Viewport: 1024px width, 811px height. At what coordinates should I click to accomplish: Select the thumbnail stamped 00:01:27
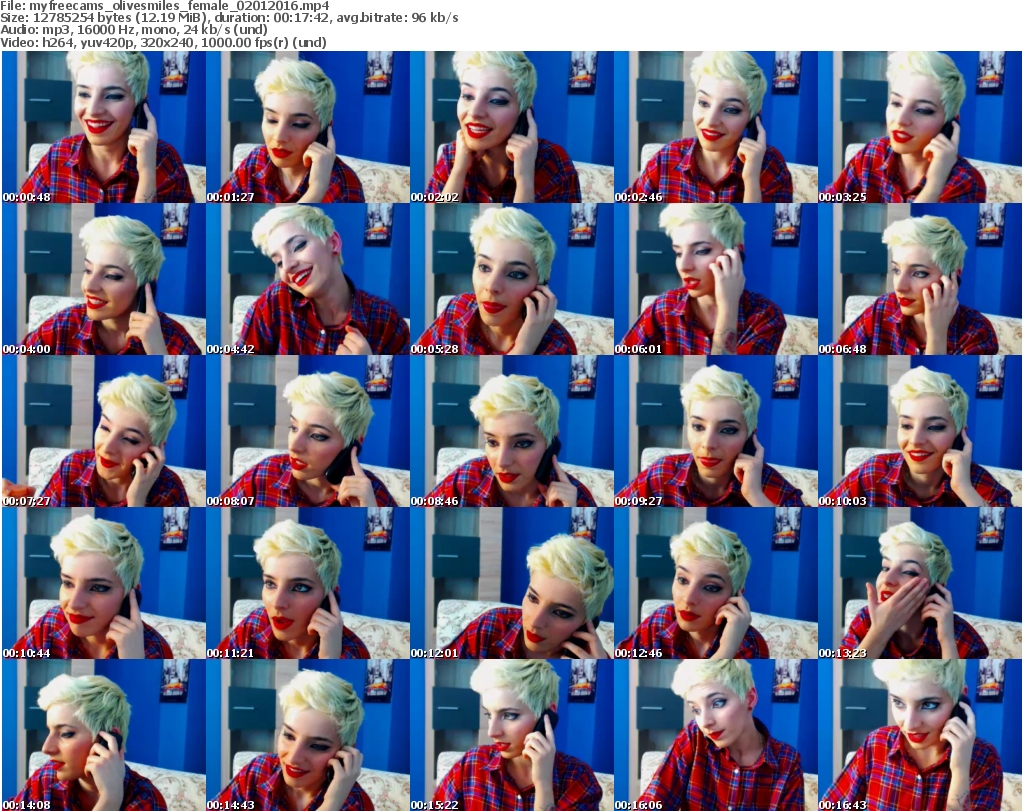pos(308,127)
